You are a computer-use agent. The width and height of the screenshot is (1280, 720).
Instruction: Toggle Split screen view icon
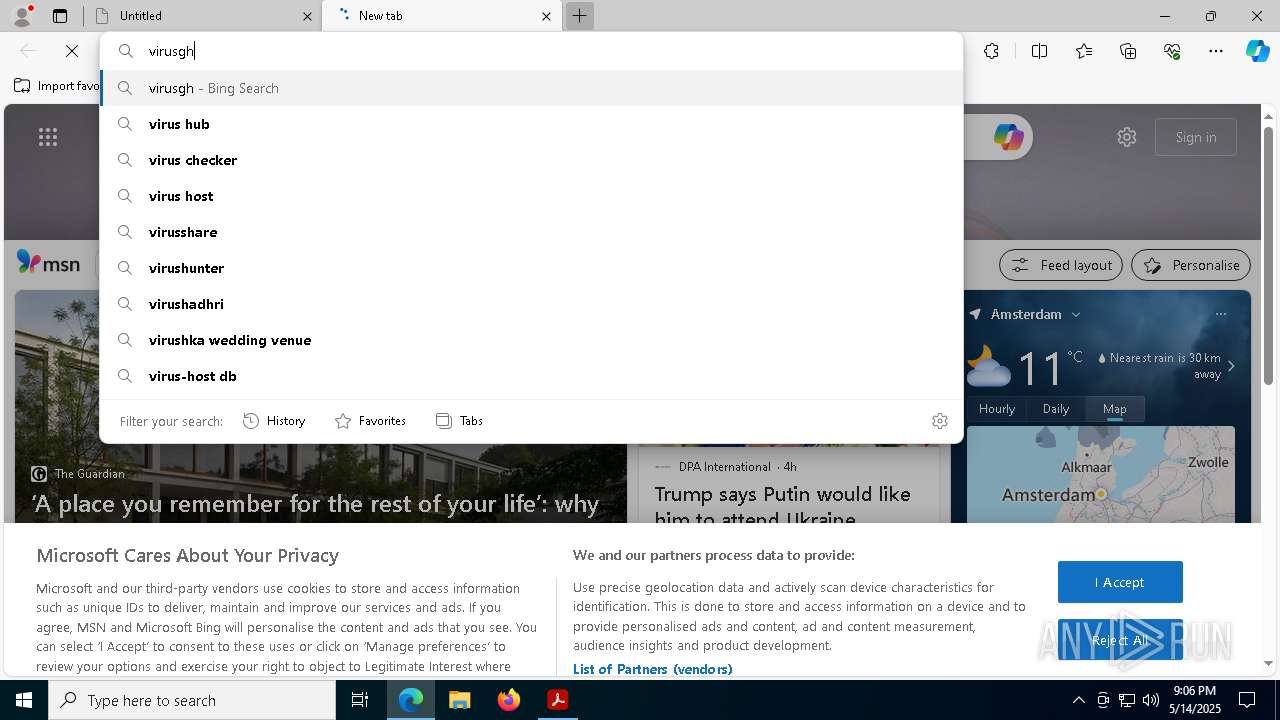coord(1039,51)
